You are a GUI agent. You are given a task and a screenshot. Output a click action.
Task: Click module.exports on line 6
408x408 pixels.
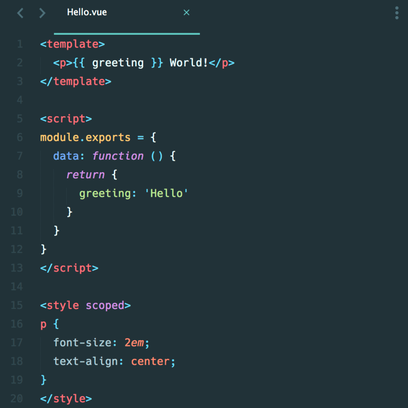click(x=85, y=137)
